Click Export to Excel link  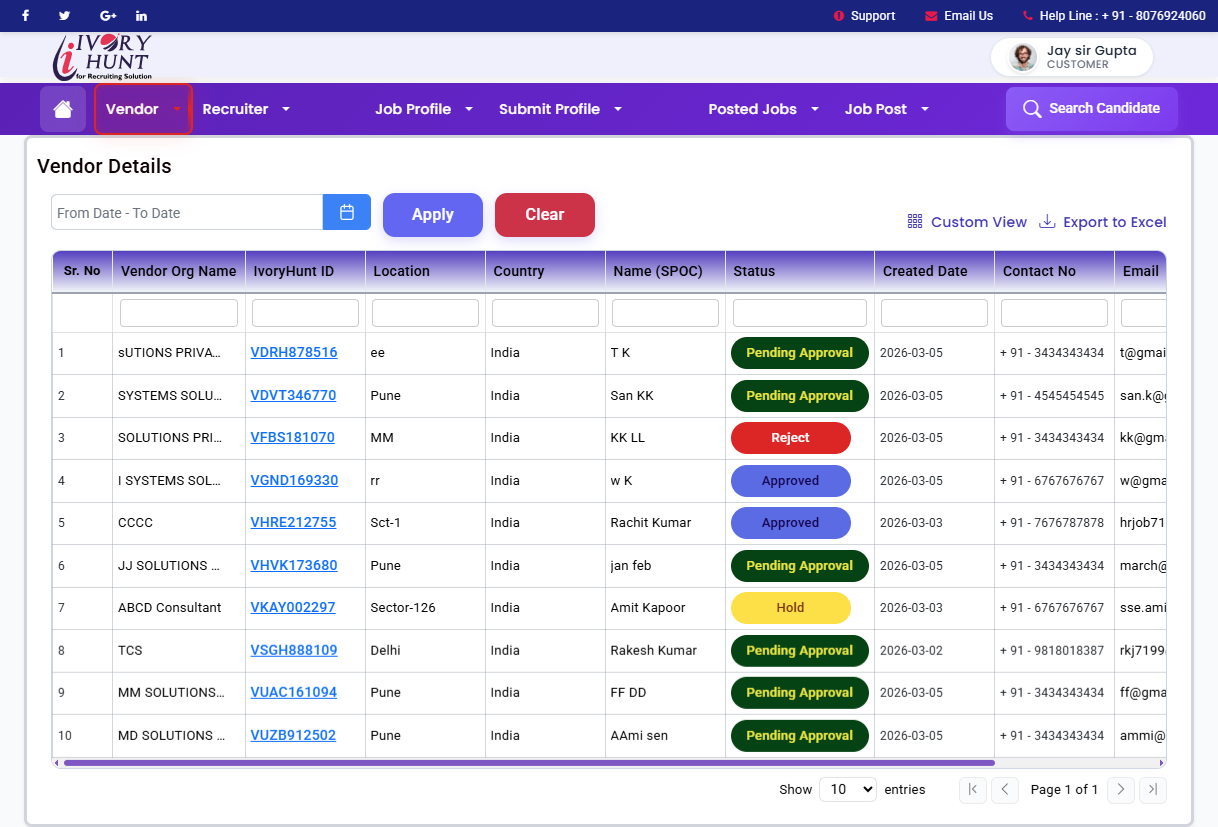coord(1103,222)
